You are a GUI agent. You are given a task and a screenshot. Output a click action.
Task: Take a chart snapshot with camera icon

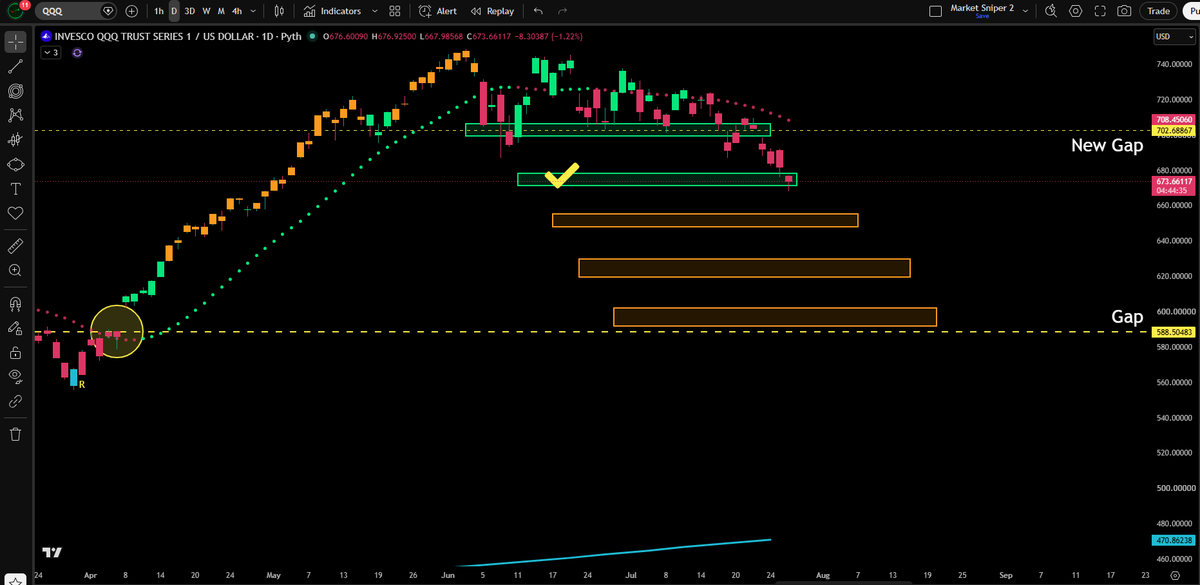(1125, 11)
